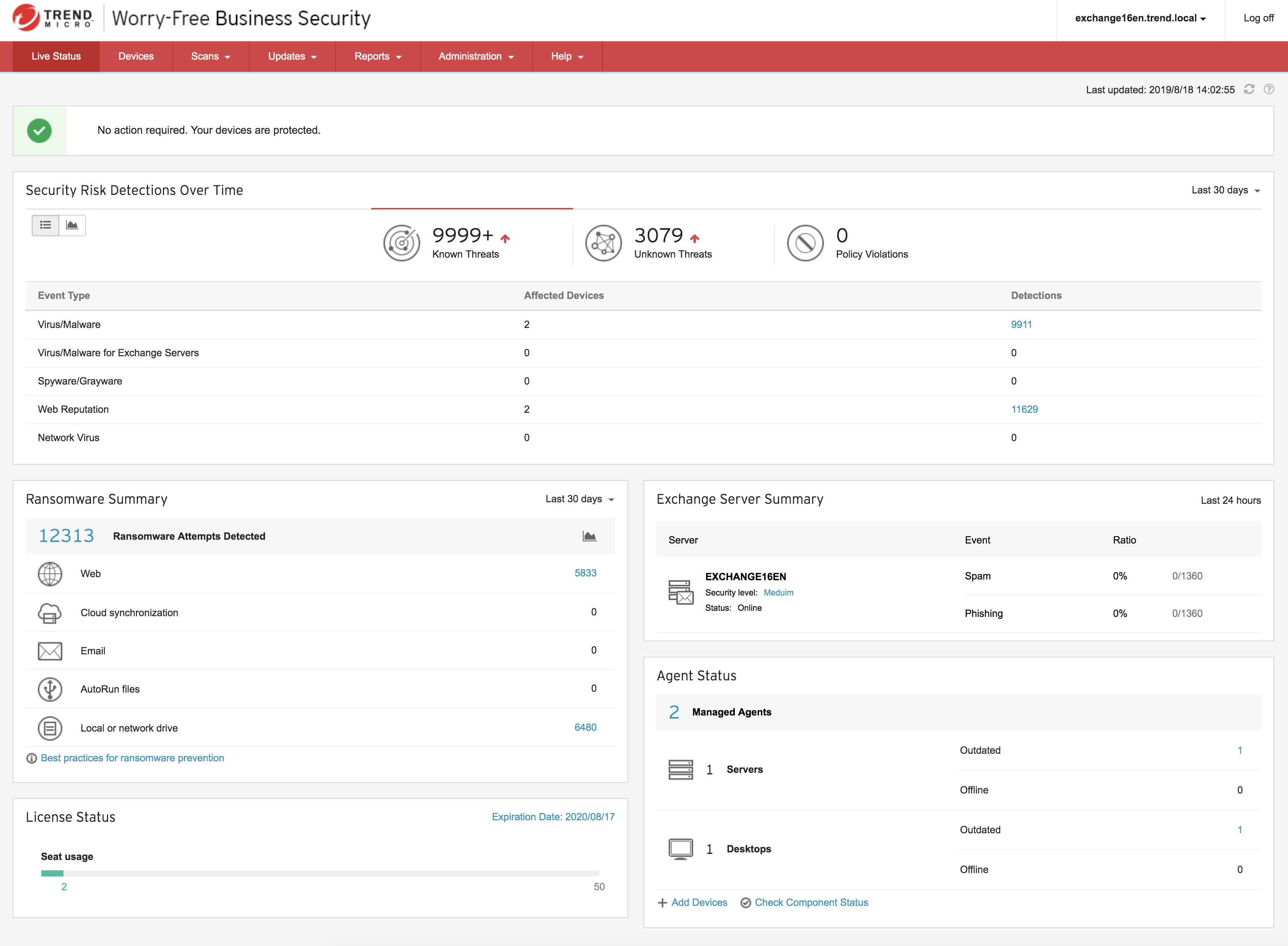
Task: Select the Unknown Threats 3079 tab
Action: [x=674, y=243]
